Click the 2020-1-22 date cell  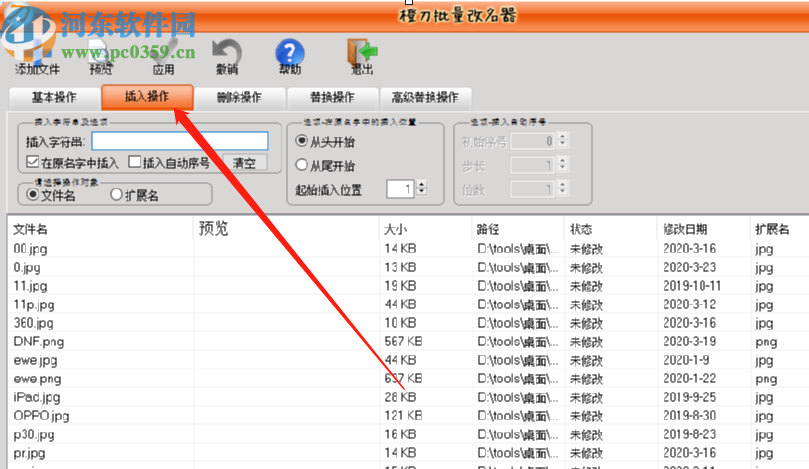pyautogui.click(x=690, y=379)
